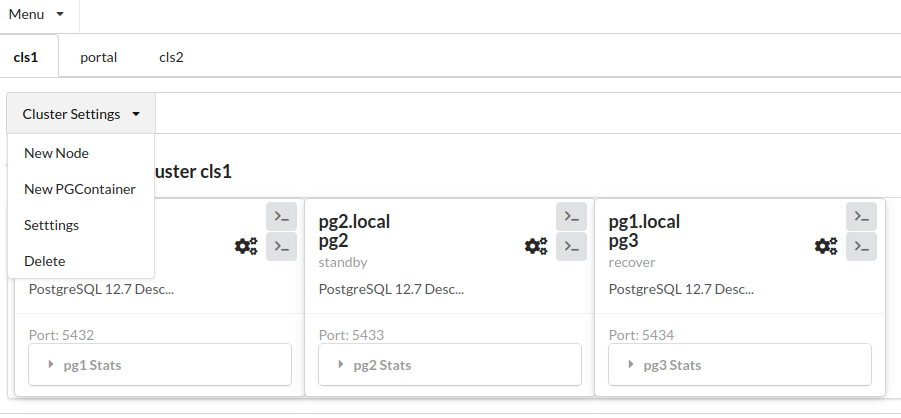Image resolution: width=901 pixels, height=418 pixels.
Task: Open Setttings from cluster menu
Action: (80, 225)
